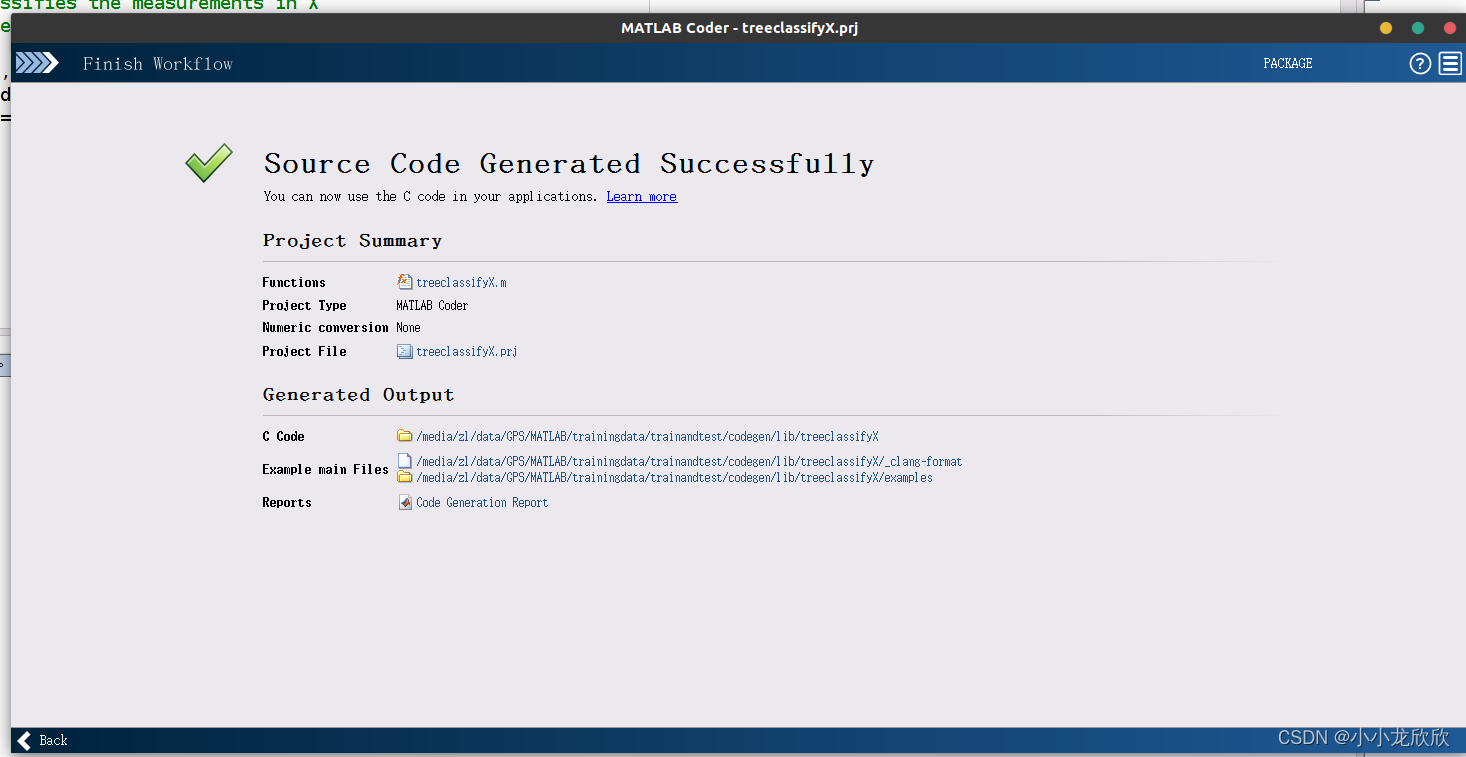
Task: Open the help question mark icon
Action: click(1420, 64)
